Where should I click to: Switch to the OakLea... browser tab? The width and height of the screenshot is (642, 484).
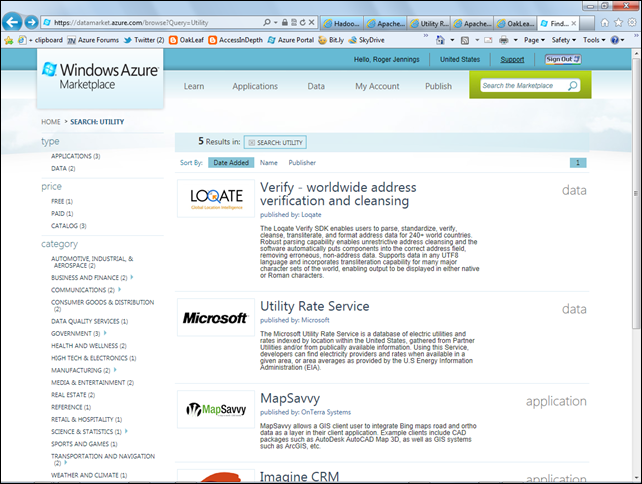click(x=515, y=24)
